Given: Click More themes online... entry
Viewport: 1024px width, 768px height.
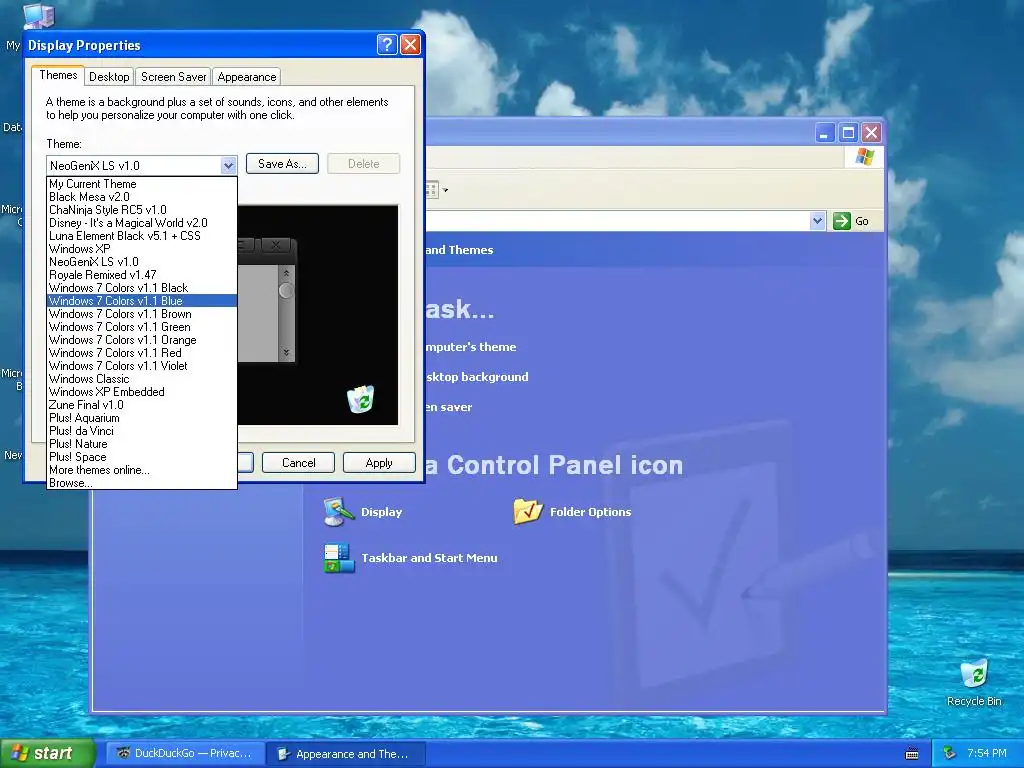Looking at the screenshot, I should [x=142, y=470].
